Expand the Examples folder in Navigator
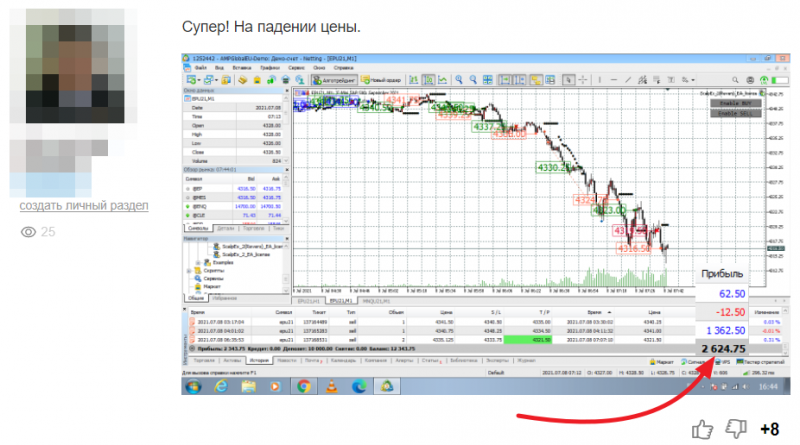Image resolution: width=800 pixels, height=445 pixels. coord(198,262)
